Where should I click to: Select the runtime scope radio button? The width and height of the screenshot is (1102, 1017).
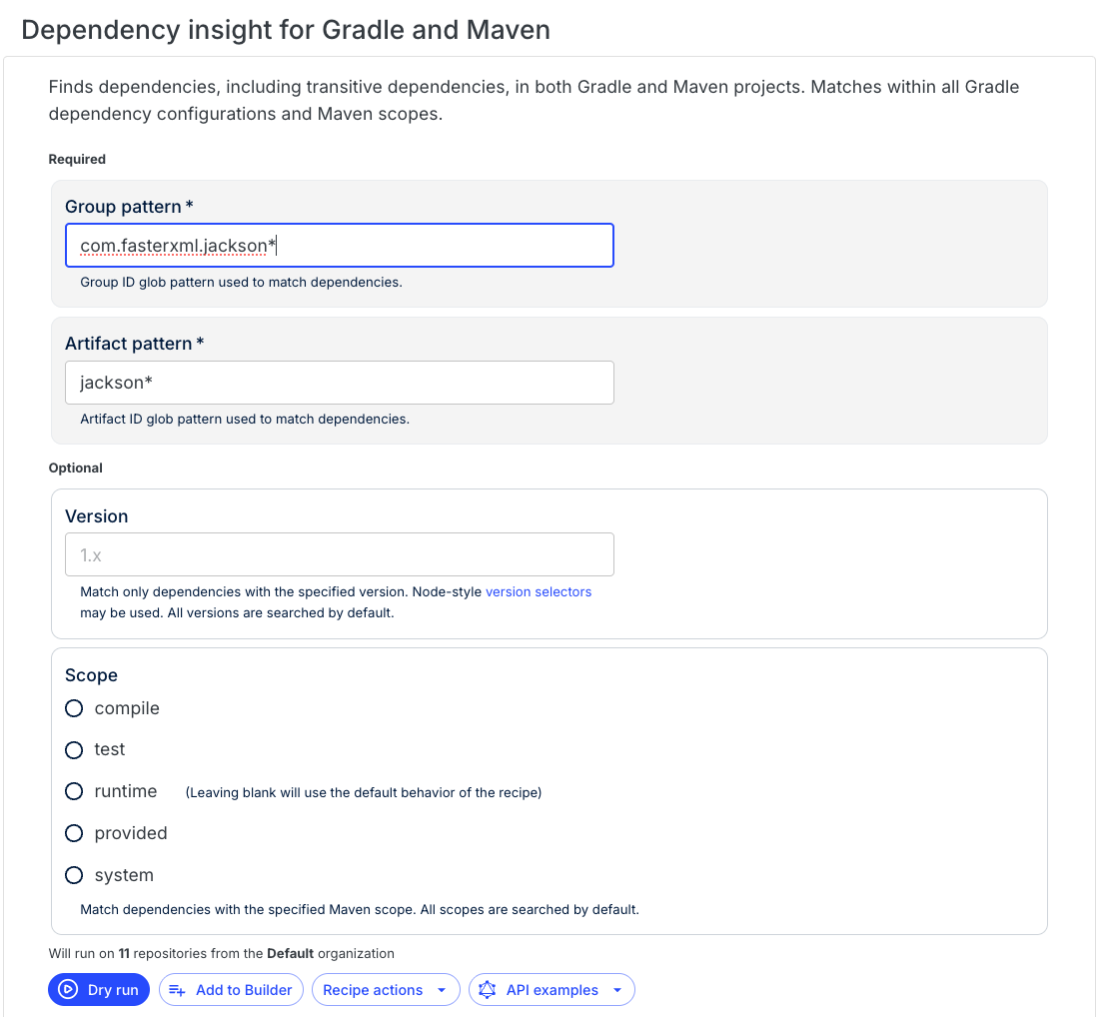(x=74, y=791)
